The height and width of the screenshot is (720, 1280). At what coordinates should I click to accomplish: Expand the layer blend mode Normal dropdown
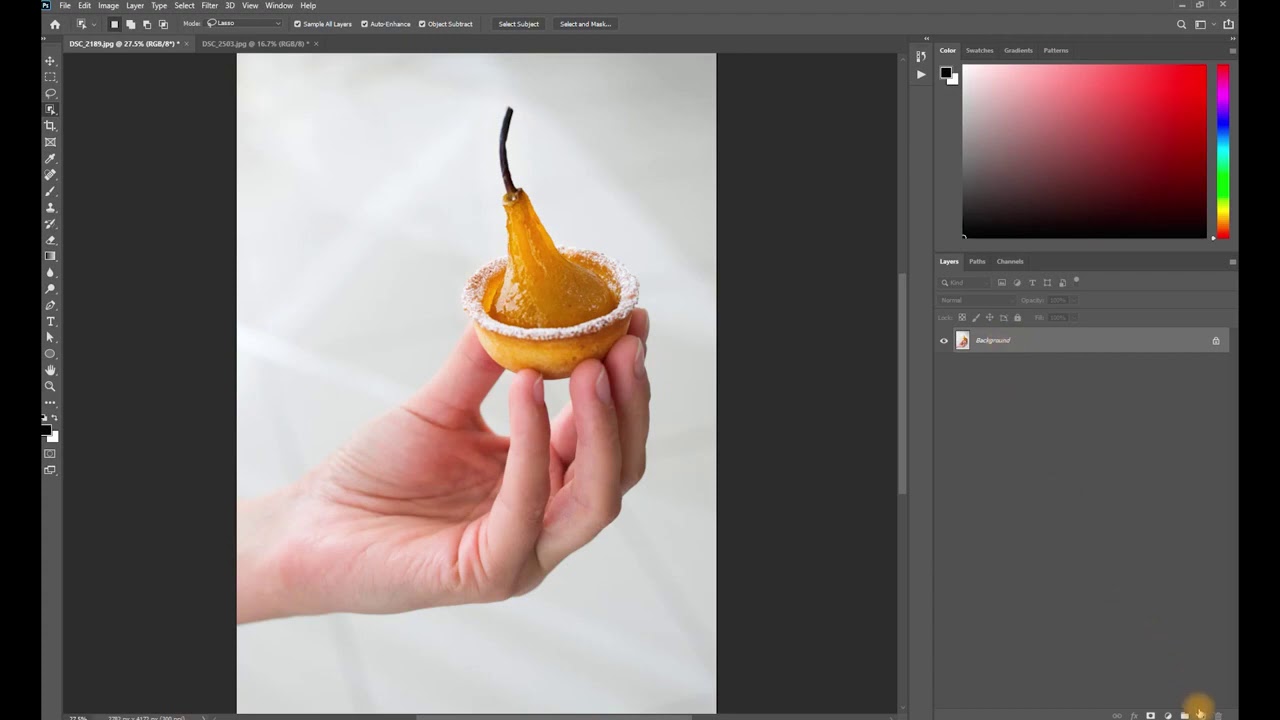pyautogui.click(x=976, y=300)
